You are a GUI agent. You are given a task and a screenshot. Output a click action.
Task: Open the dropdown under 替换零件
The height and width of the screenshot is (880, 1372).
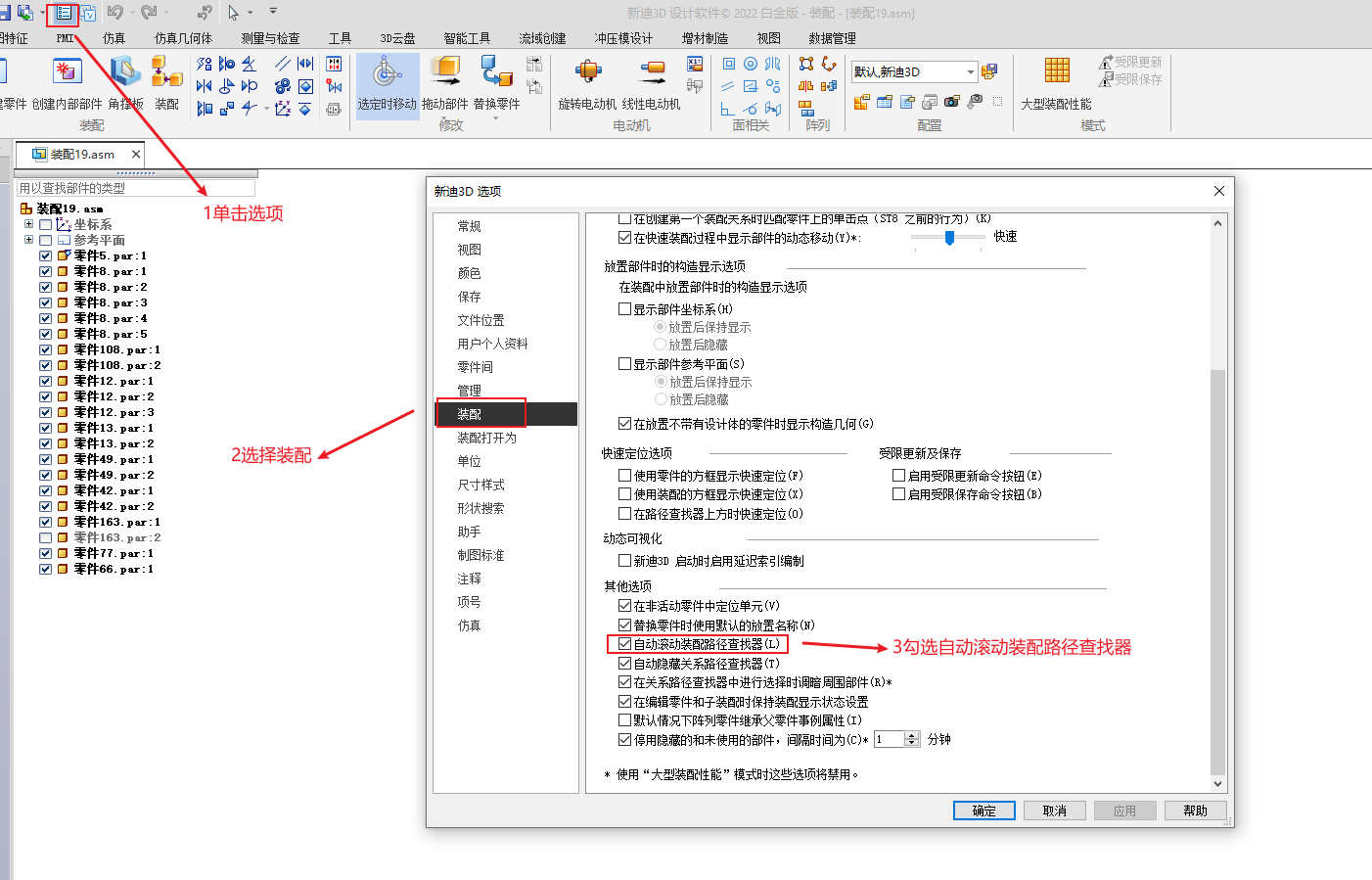click(496, 118)
